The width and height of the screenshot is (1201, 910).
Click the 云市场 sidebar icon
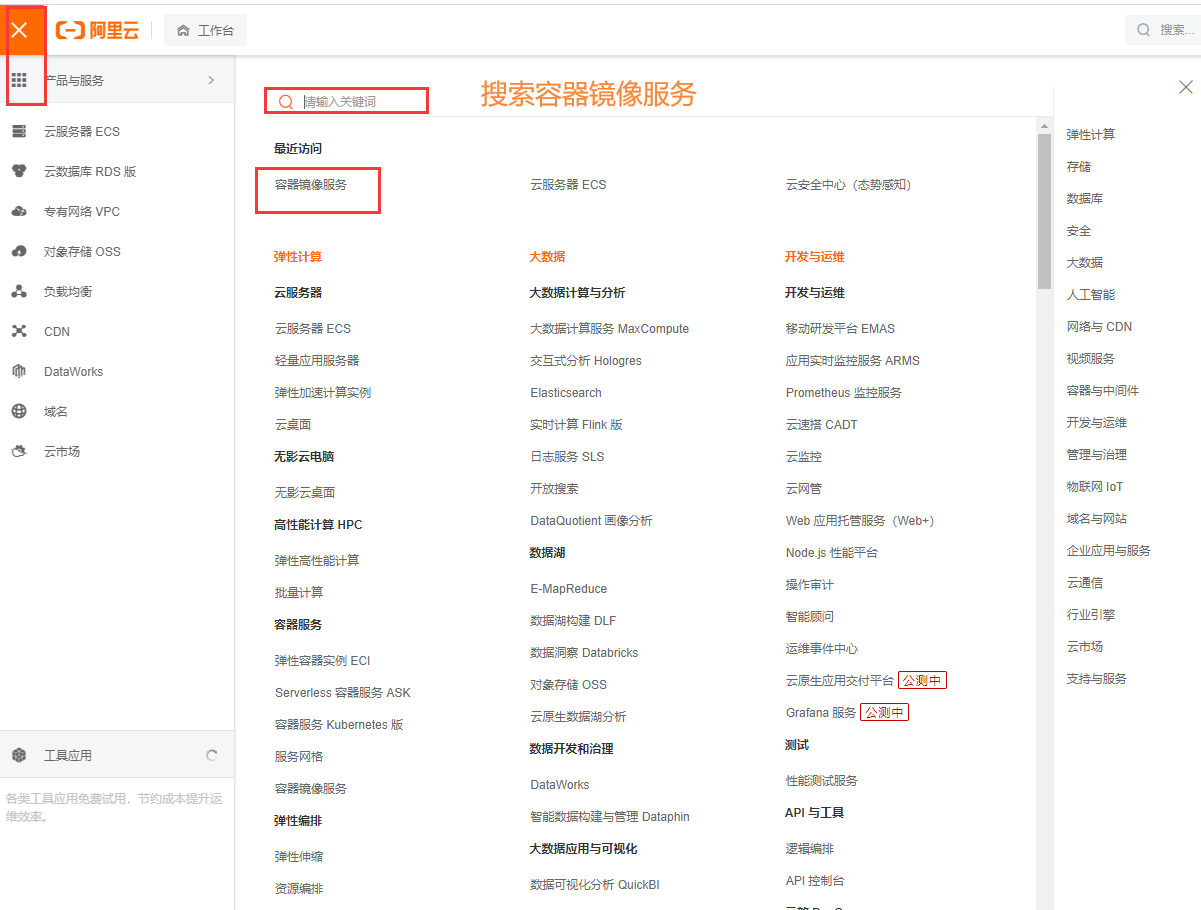coord(19,451)
